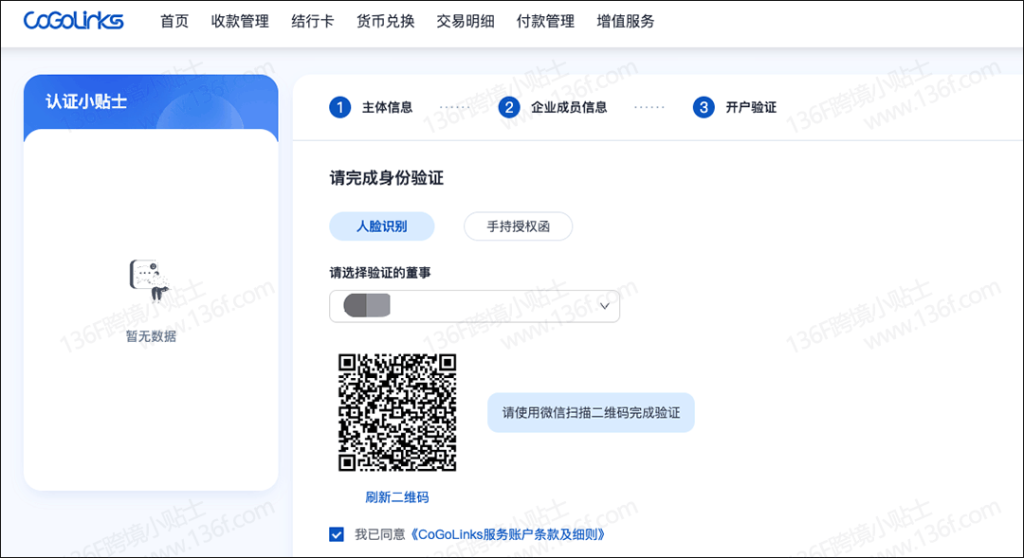Image resolution: width=1024 pixels, height=558 pixels.
Task: Refresh the QR code via 刷新二维码
Action: tap(397, 497)
